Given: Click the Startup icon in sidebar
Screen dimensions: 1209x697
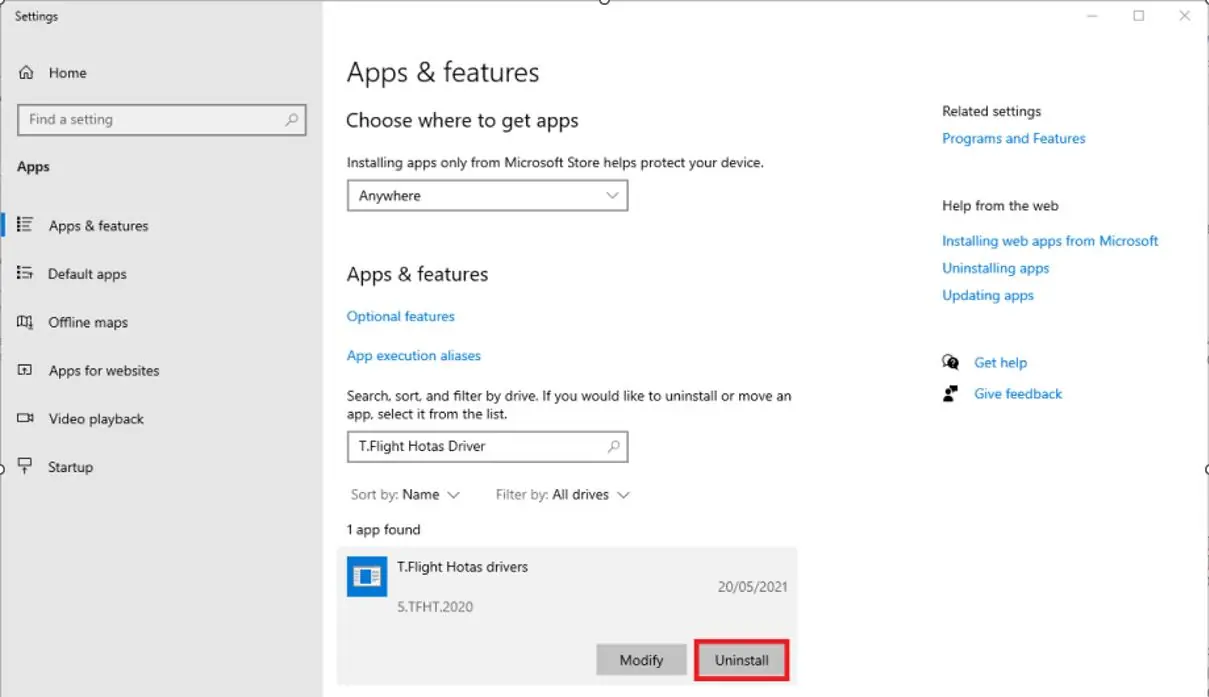Looking at the screenshot, I should [x=26, y=467].
